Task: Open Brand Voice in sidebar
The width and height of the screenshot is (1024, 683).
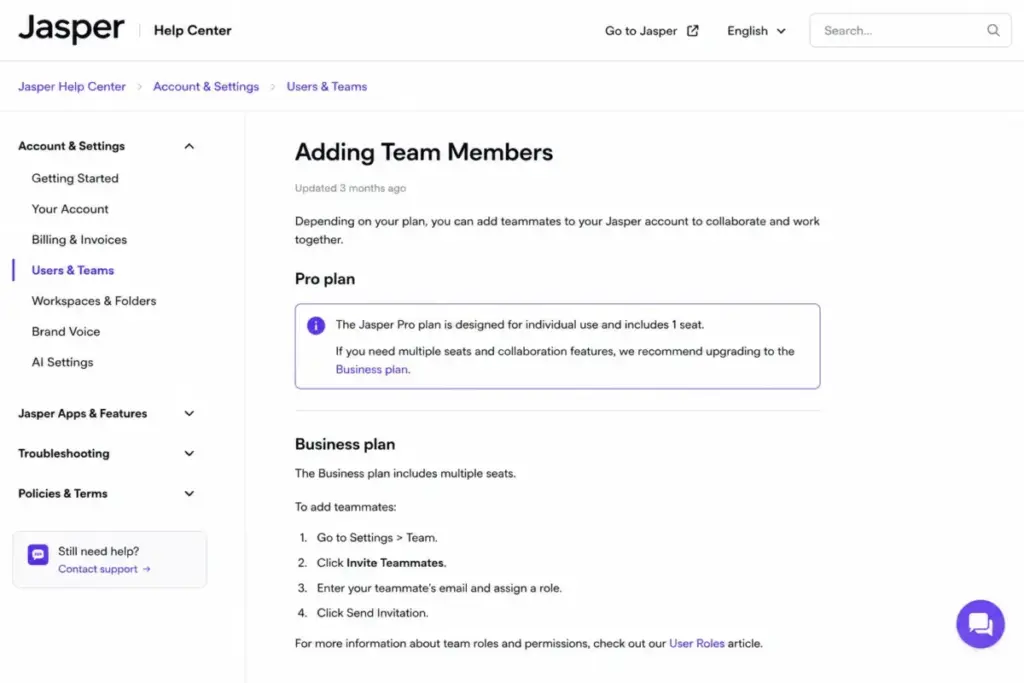Action: tap(66, 332)
